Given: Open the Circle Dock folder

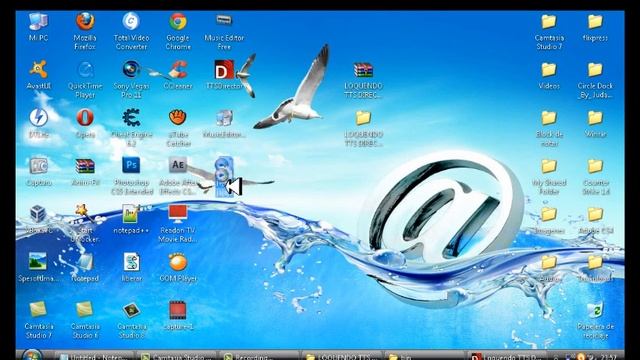Looking at the screenshot, I should (595, 70).
